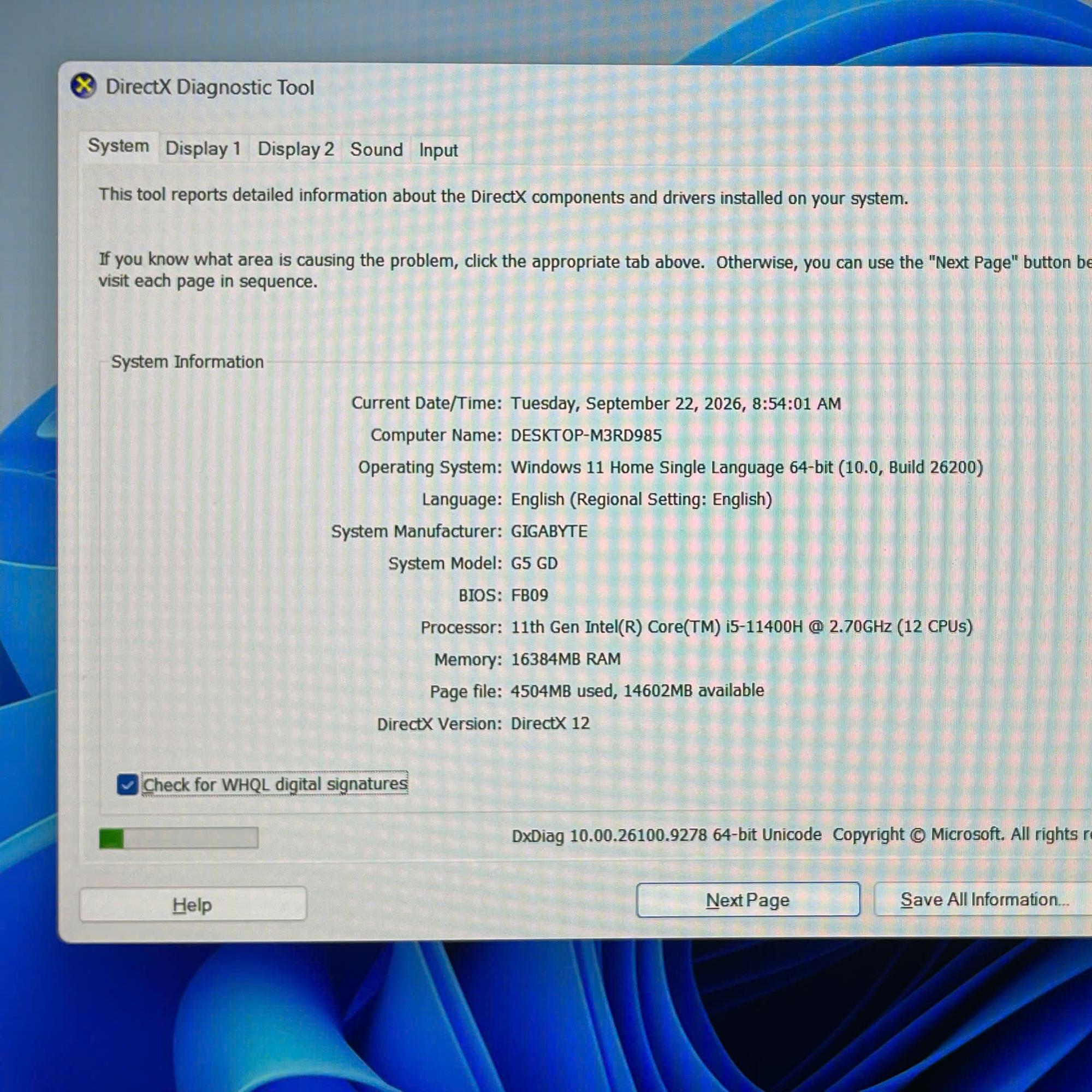Viewport: 1092px width, 1092px height.
Task: Open the Input tab
Action: [438, 150]
